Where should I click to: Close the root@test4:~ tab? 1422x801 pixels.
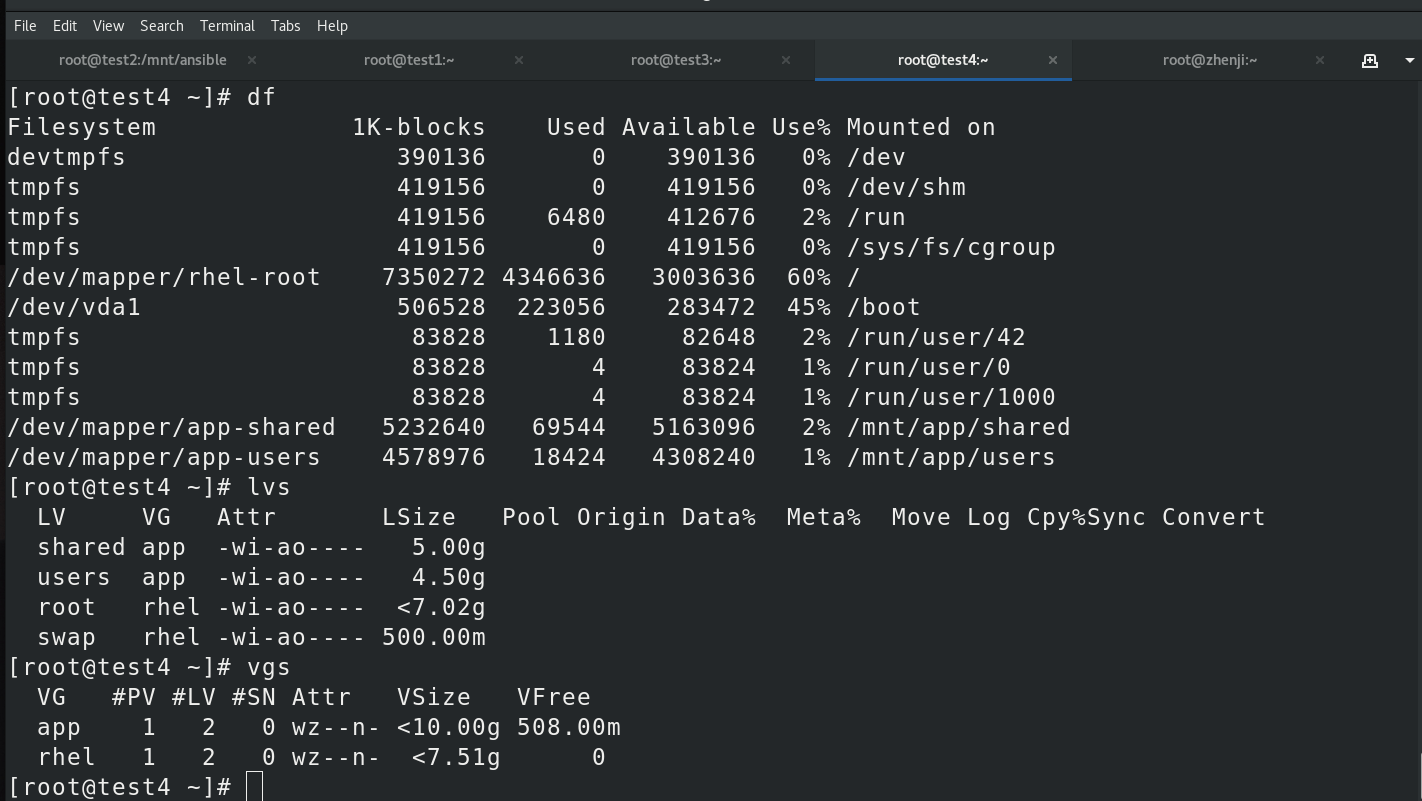[x=1053, y=60]
